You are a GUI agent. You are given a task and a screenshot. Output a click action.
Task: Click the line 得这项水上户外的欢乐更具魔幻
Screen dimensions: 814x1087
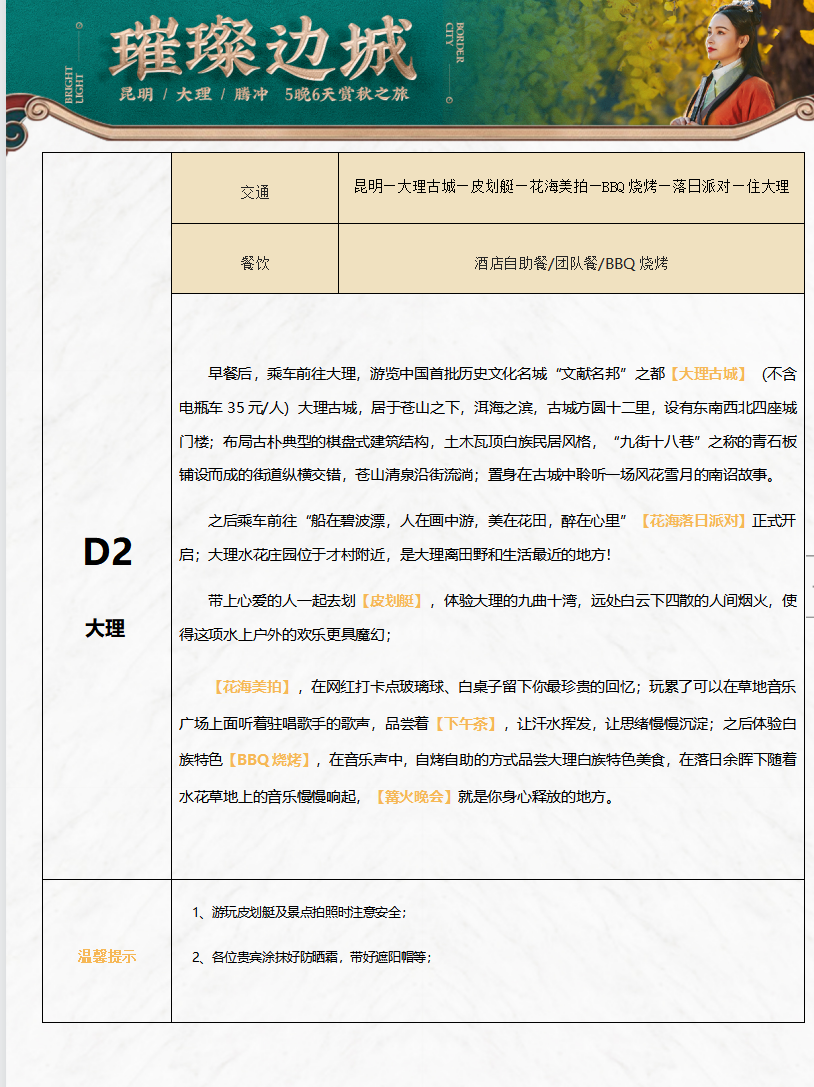pyautogui.click(x=285, y=634)
